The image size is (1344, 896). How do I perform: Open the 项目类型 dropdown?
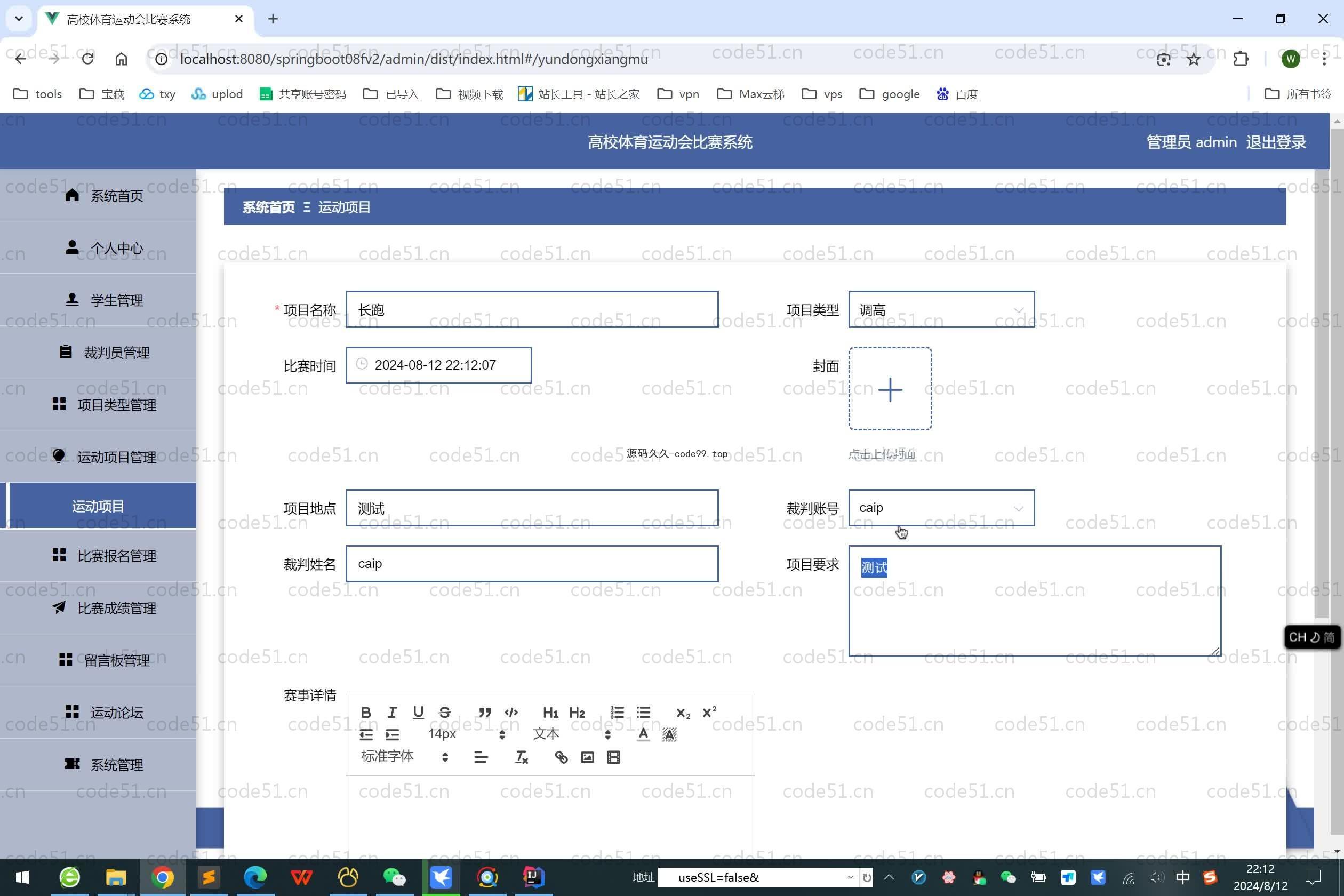click(x=941, y=310)
